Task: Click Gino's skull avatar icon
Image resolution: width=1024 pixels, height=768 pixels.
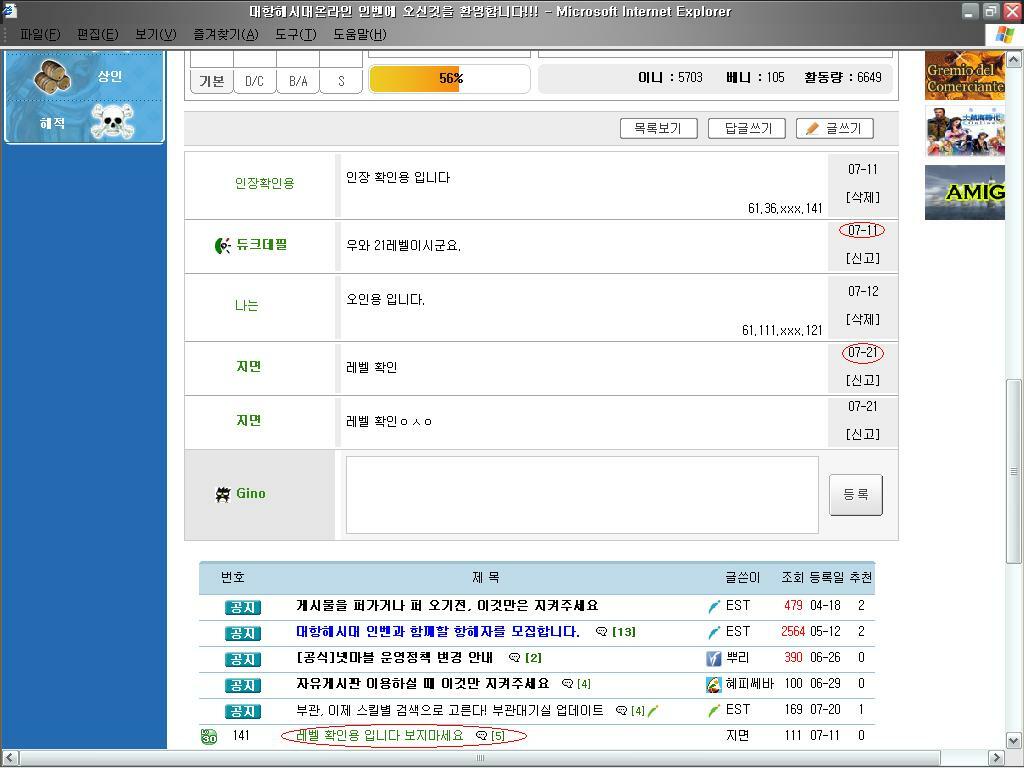Action: click(x=224, y=493)
